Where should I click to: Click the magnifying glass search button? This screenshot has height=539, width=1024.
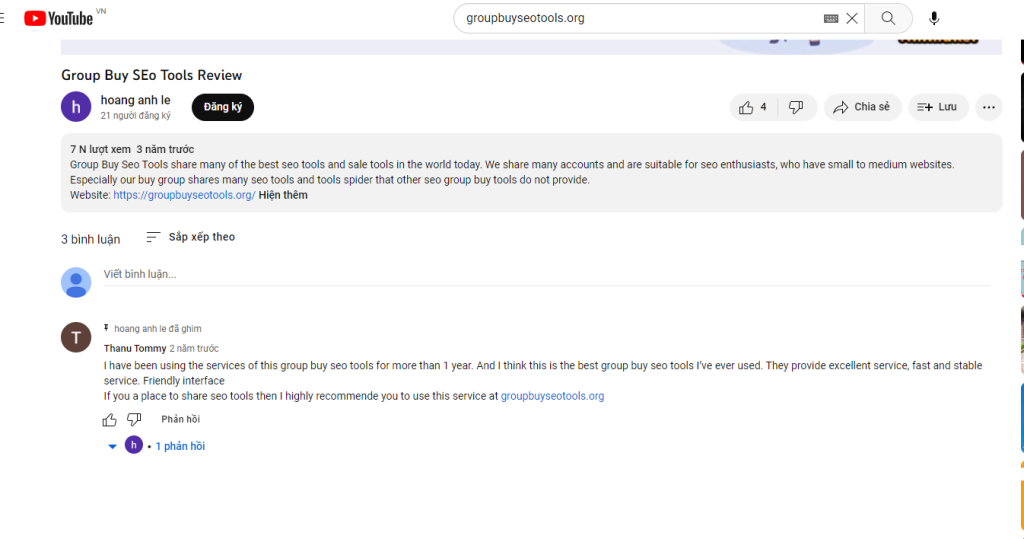tap(888, 18)
